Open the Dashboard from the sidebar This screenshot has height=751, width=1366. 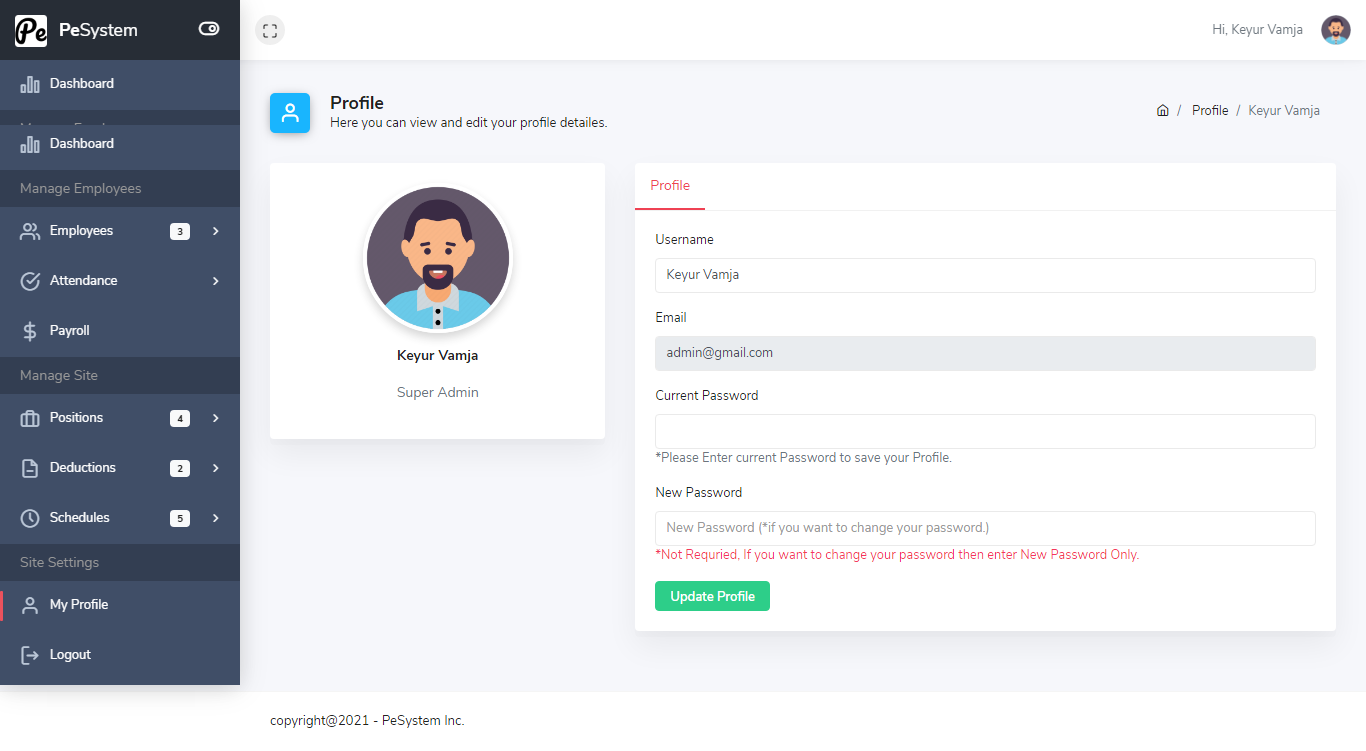click(x=81, y=143)
